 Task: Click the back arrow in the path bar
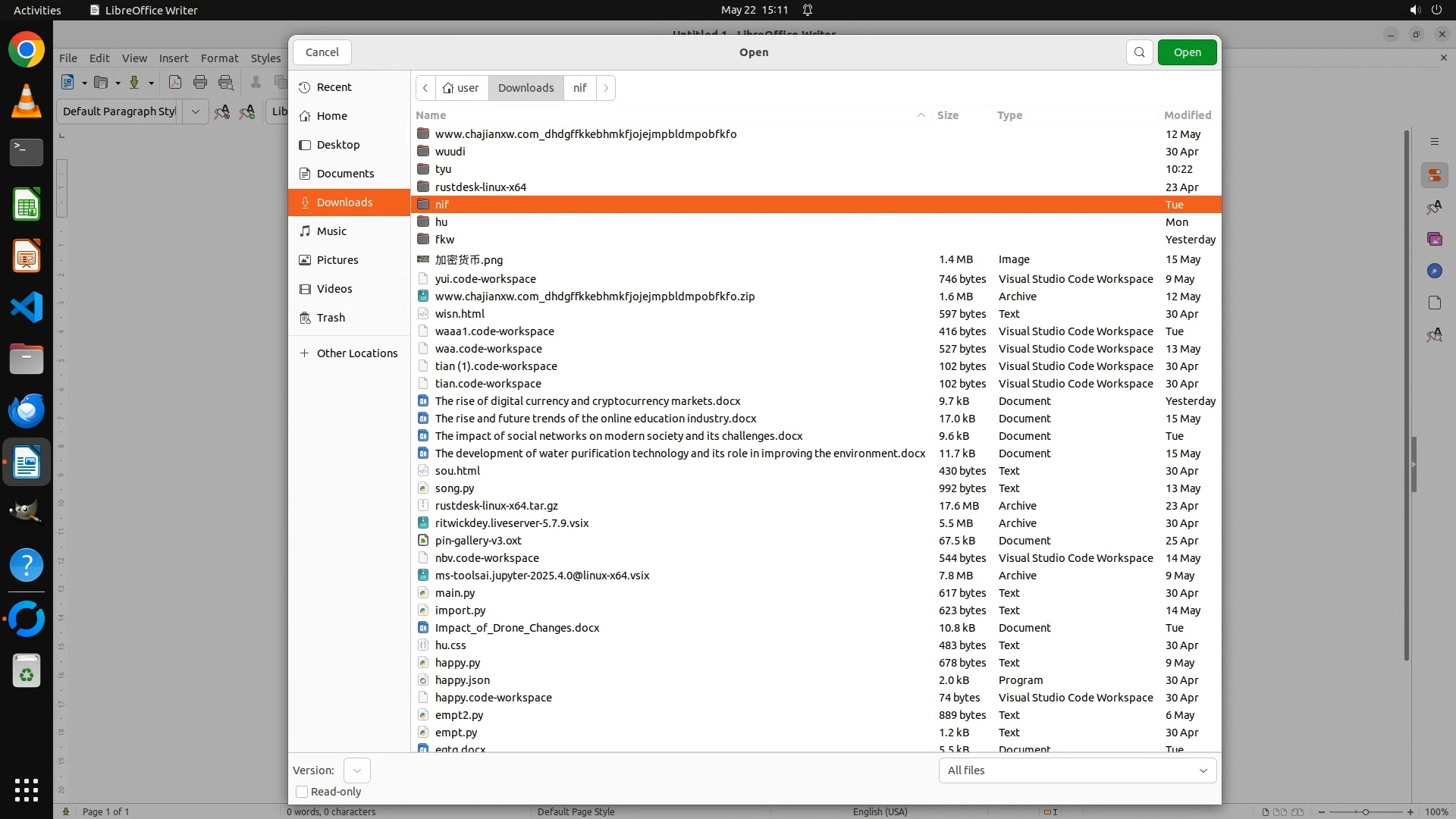pyautogui.click(x=425, y=88)
